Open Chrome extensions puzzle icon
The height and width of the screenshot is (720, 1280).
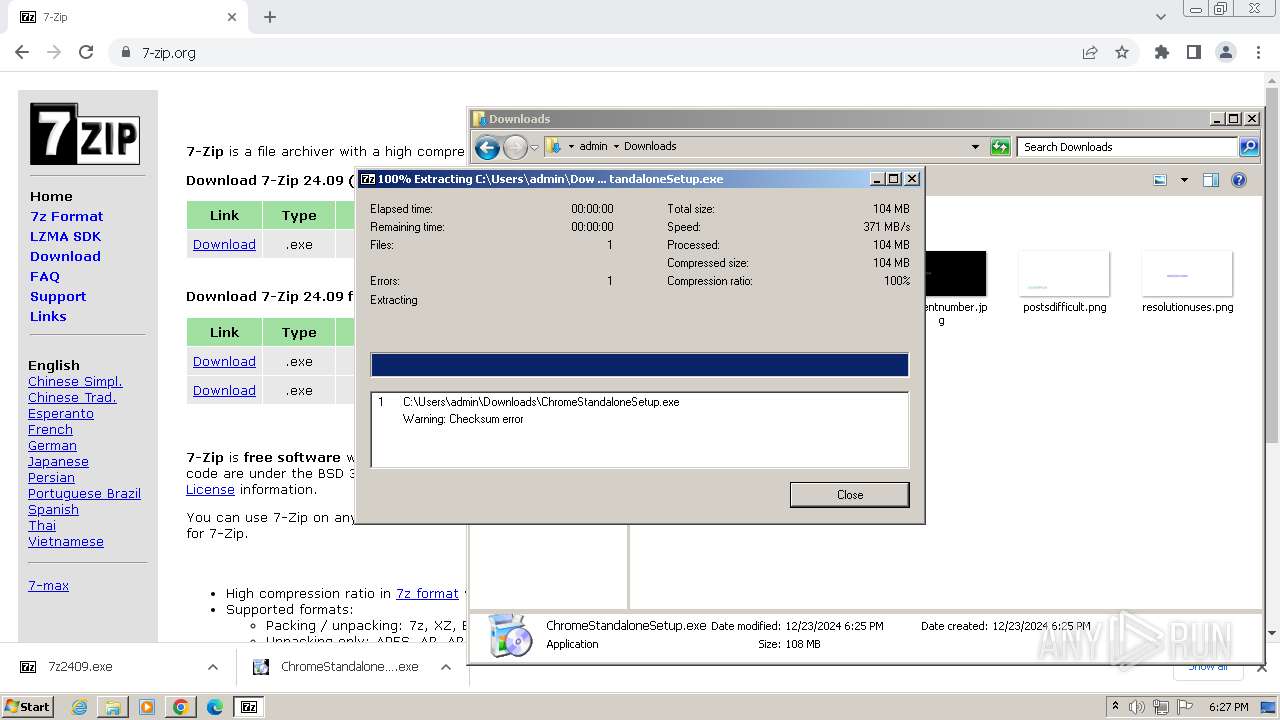click(x=1161, y=52)
